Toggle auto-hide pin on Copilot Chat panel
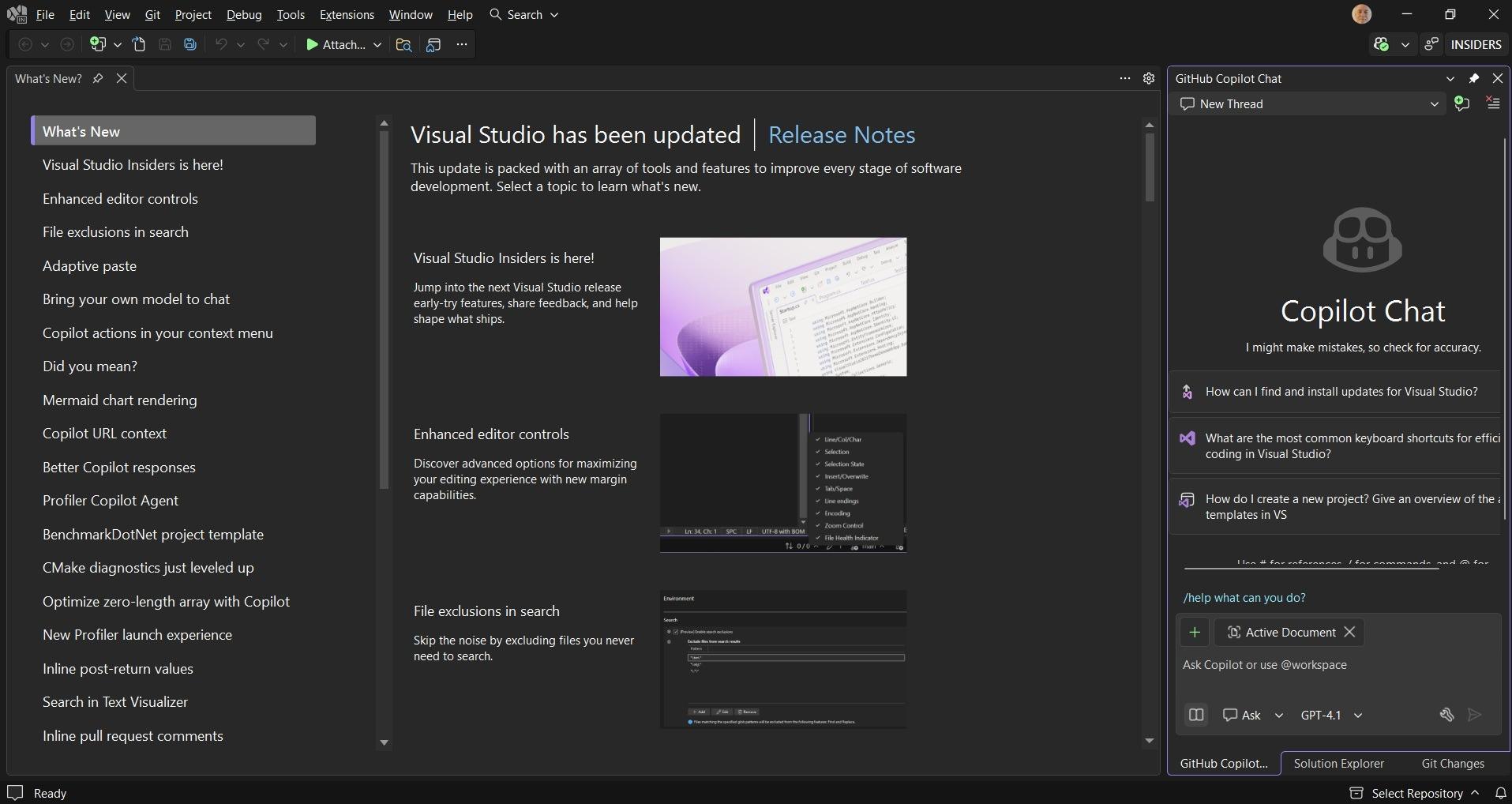The width and height of the screenshot is (1512, 804). (1474, 78)
